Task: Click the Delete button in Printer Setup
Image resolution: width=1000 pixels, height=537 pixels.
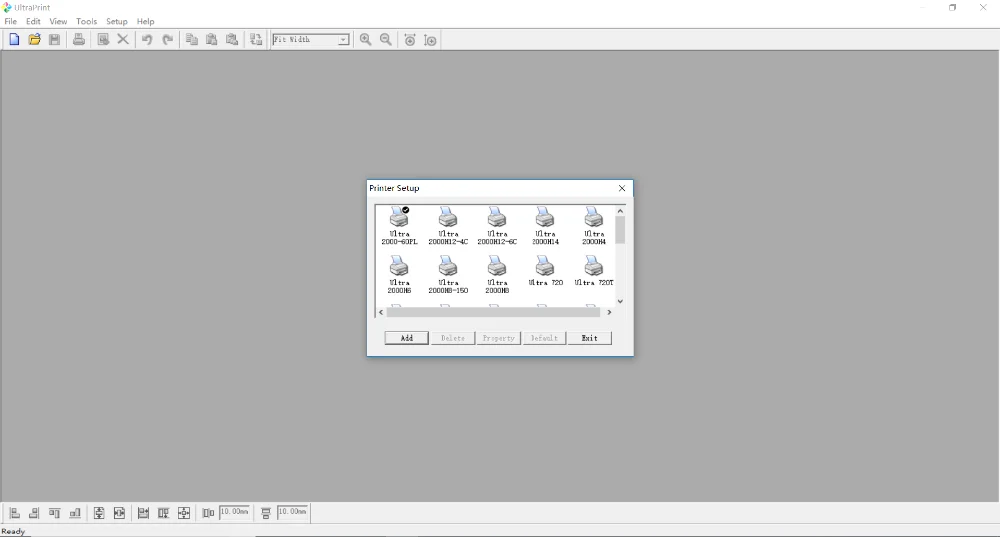Action: click(453, 338)
